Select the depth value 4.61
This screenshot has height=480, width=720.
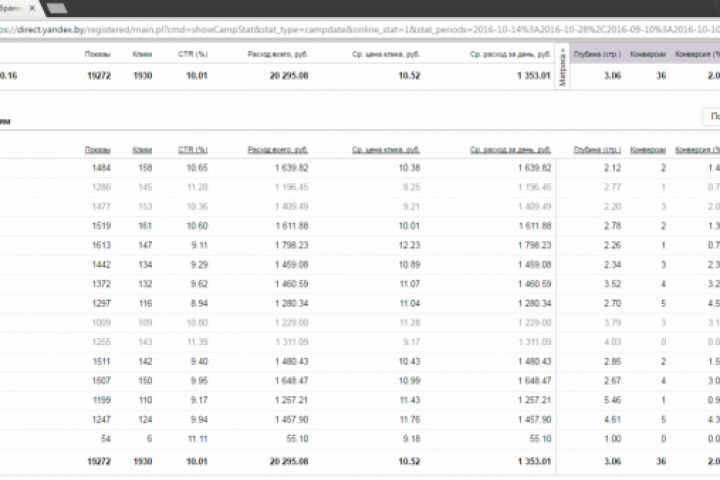(x=613, y=419)
